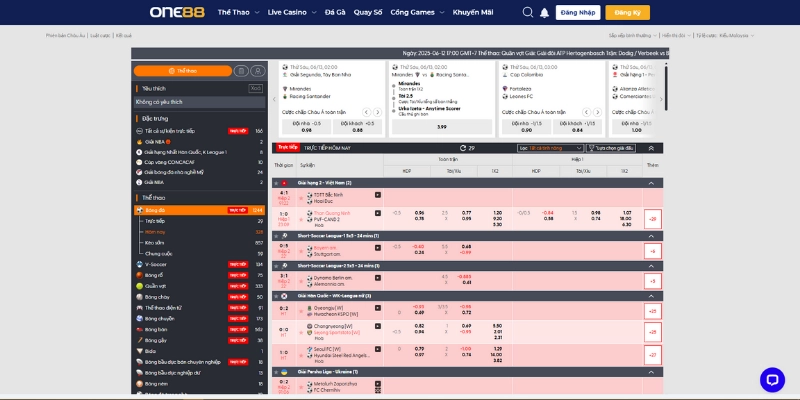The height and width of the screenshot is (400, 800).
Task: Go to Quay Số menu item
Action: point(368,12)
